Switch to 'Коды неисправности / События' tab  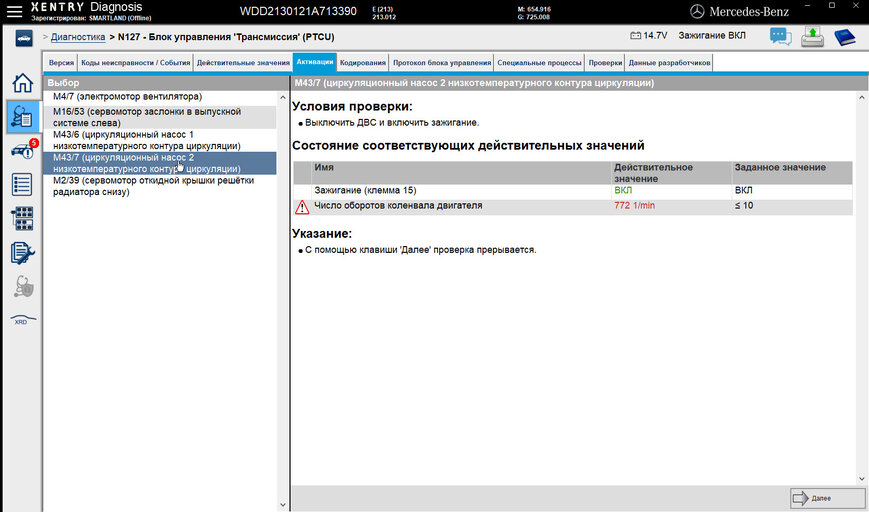tap(135, 63)
